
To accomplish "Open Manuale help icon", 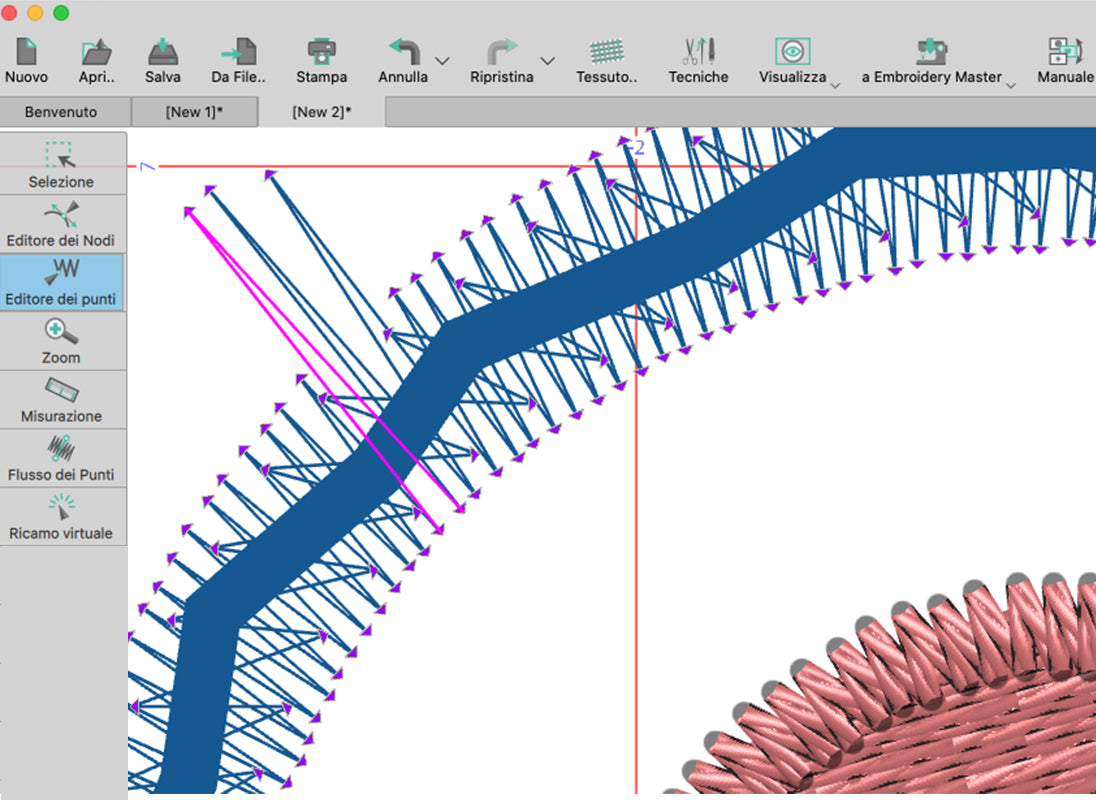I will click(1064, 52).
